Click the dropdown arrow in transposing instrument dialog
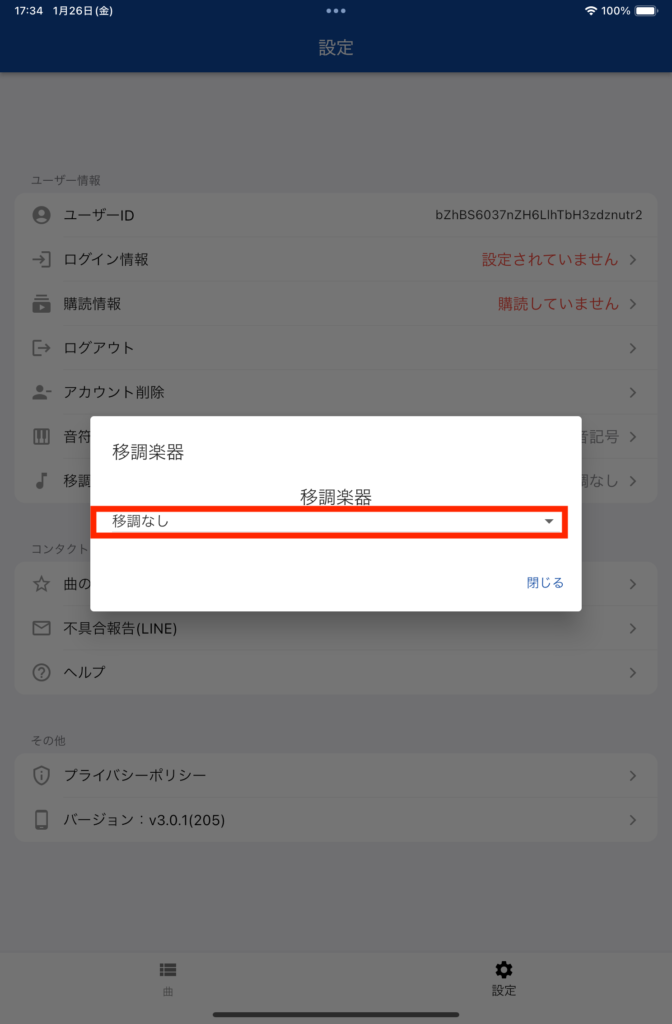The width and height of the screenshot is (672, 1024). click(x=549, y=521)
